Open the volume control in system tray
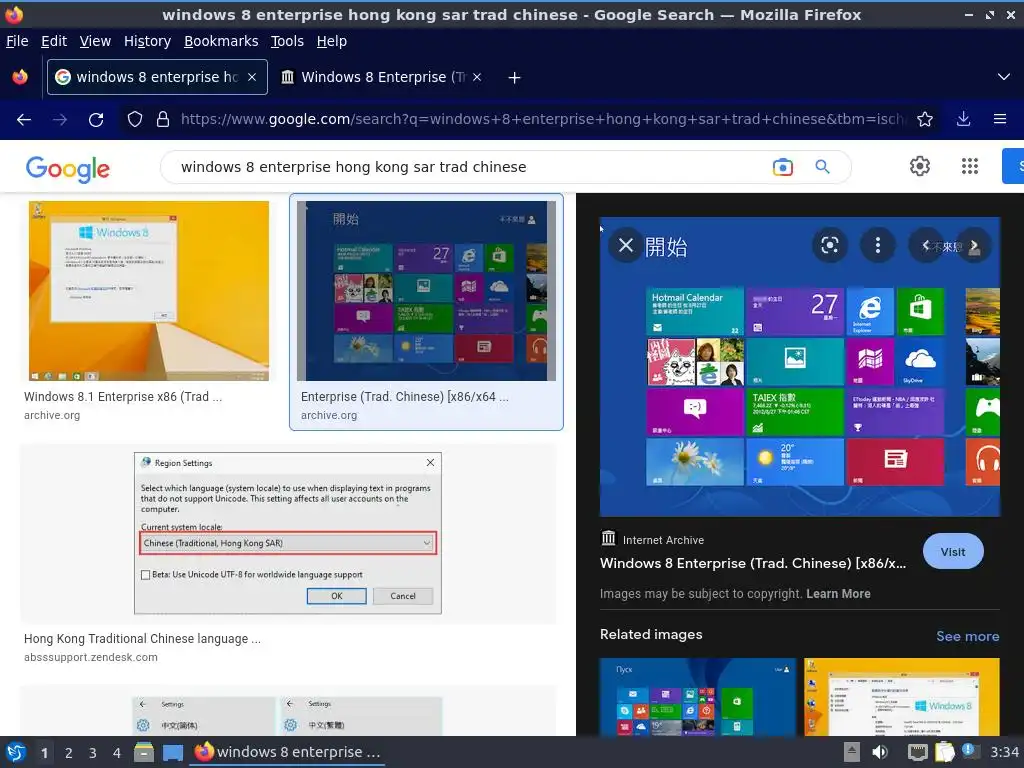1024x768 pixels. tap(880, 752)
